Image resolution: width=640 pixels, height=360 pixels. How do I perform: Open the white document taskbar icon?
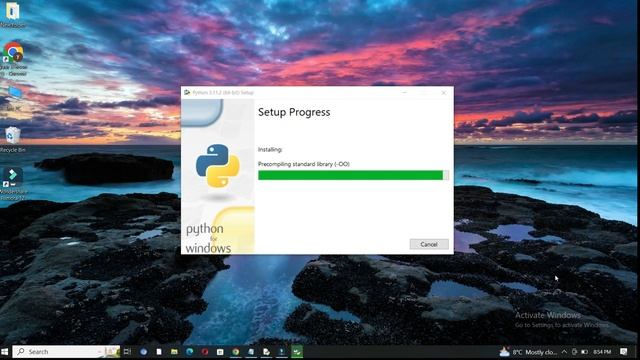coord(159,351)
